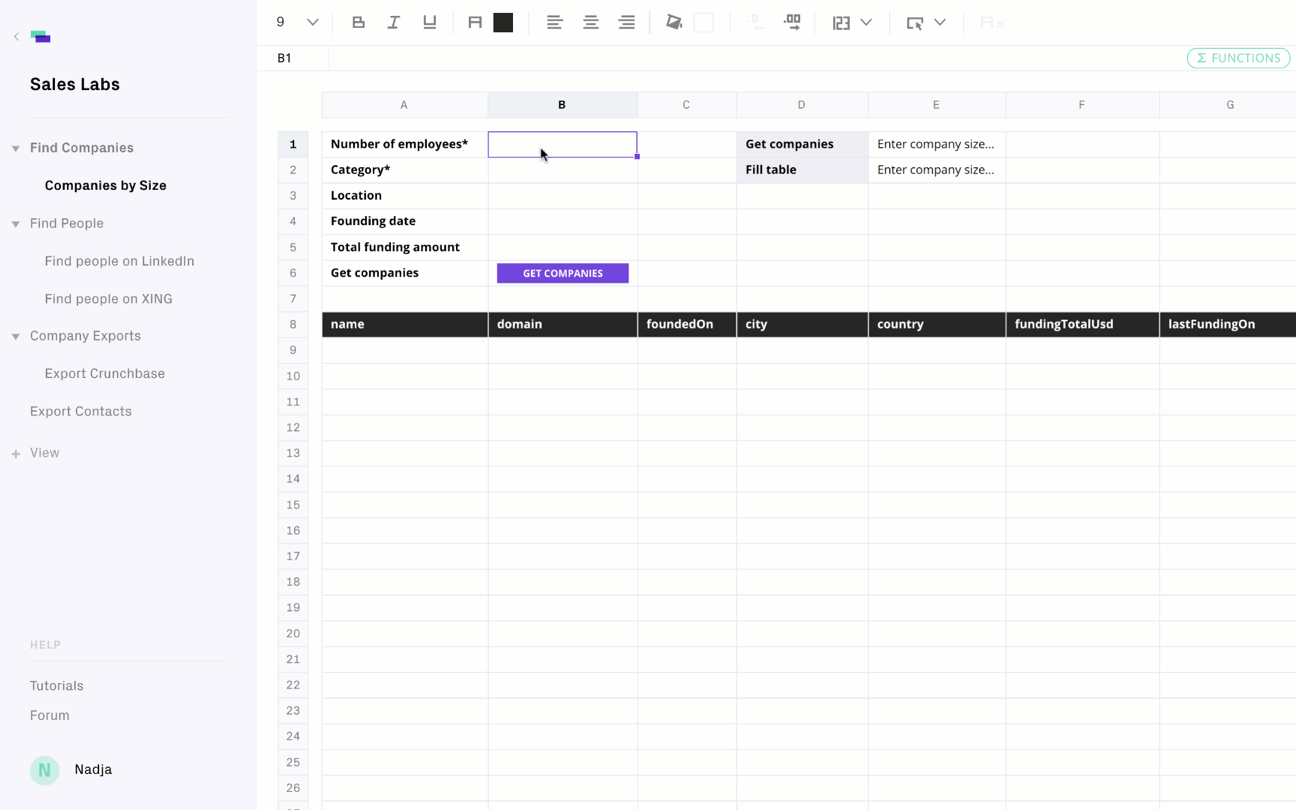Select row 8 header
Image resolution: width=1296 pixels, height=810 pixels.
tap(293, 324)
